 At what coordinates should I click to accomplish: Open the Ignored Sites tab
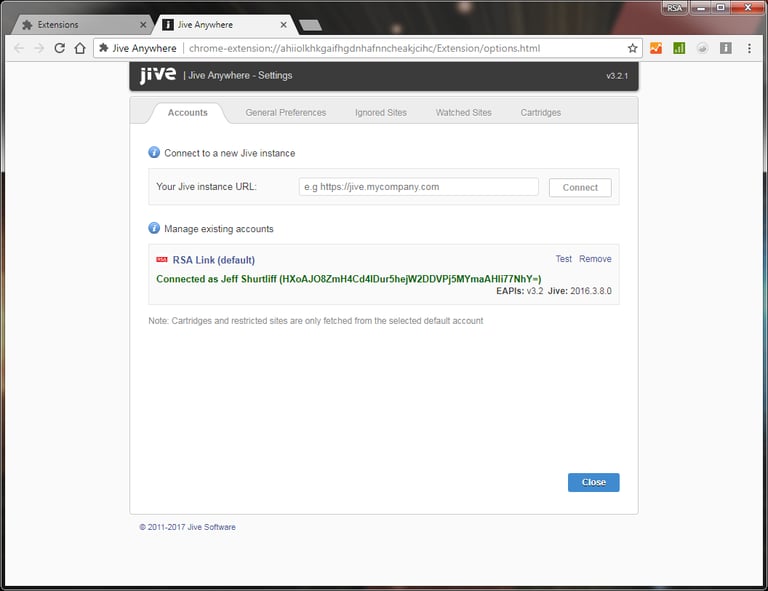381,113
